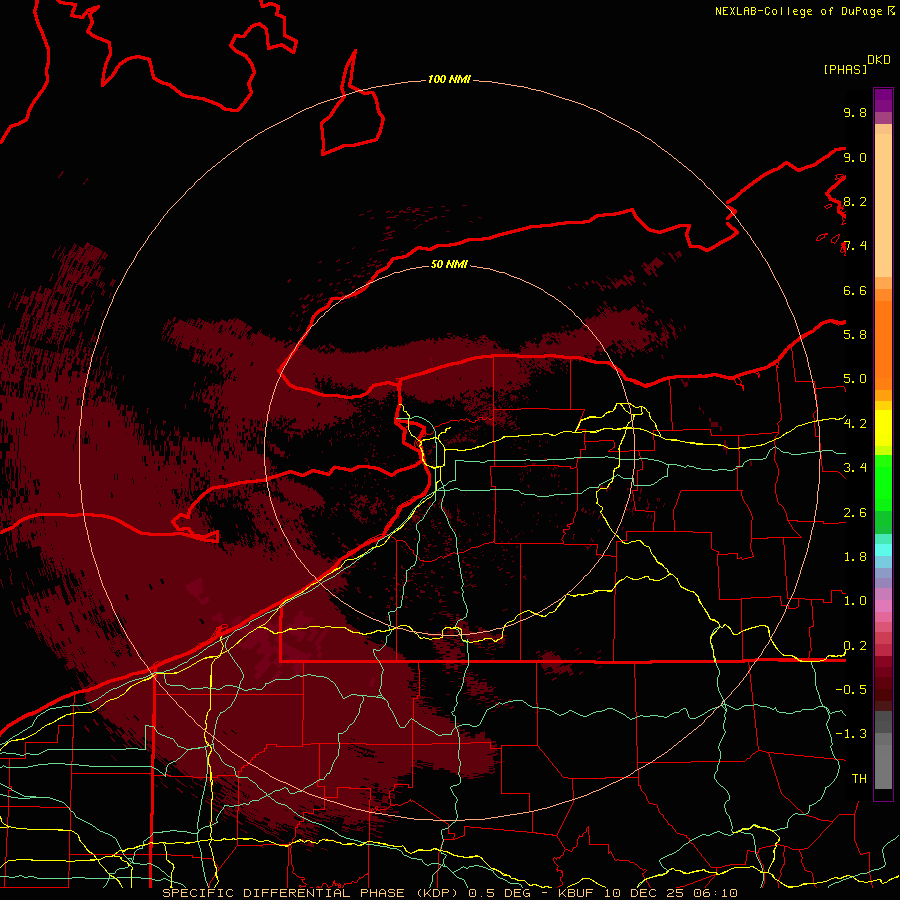Select the 6.6 value on color scale
Viewport: 900px width, 900px height.
coord(855,290)
